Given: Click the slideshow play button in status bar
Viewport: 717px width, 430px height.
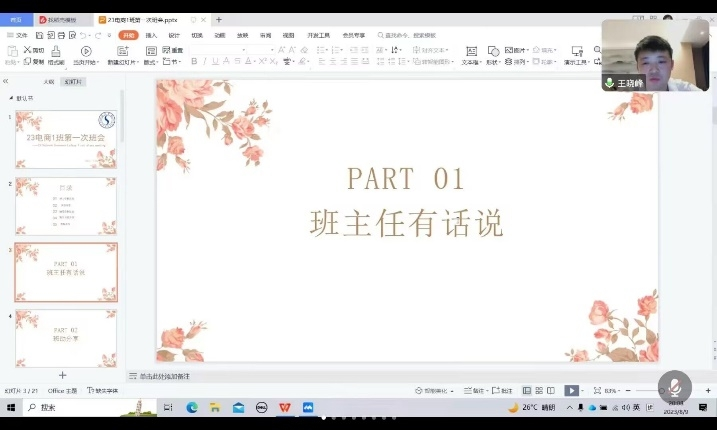Looking at the screenshot, I should click(571, 390).
